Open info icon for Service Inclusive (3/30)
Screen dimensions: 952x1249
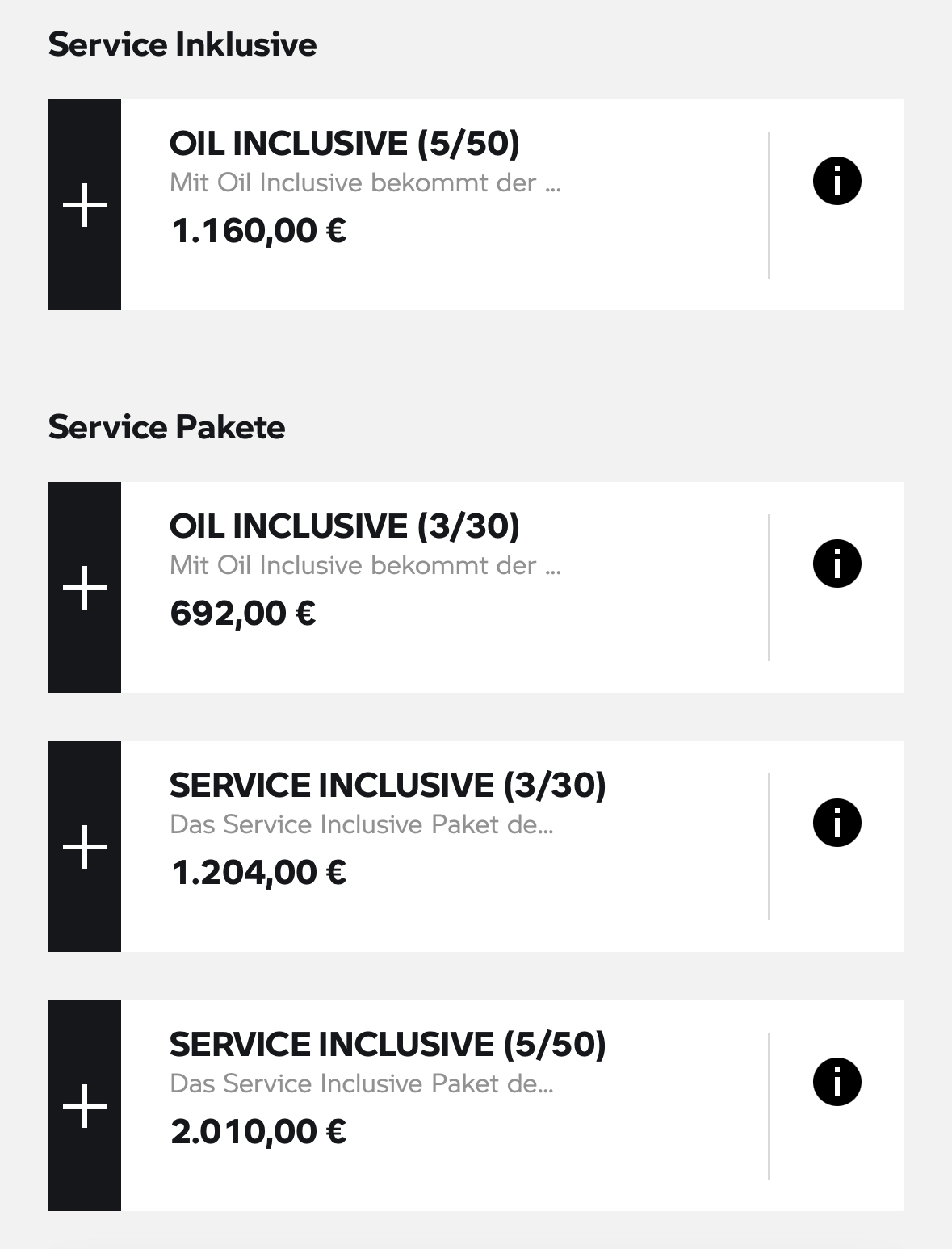click(x=837, y=823)
